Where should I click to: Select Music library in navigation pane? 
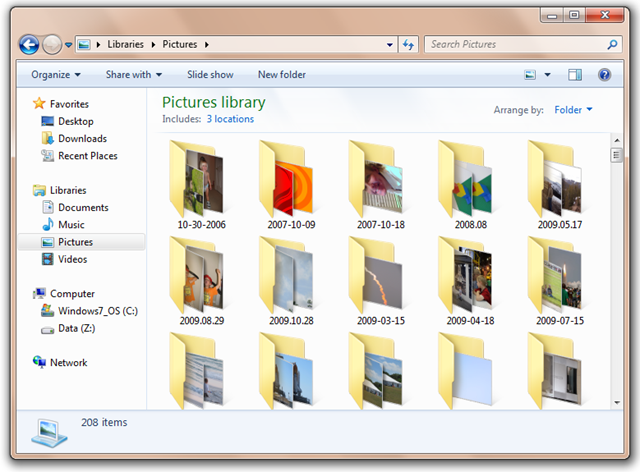(x=71, y=225)
